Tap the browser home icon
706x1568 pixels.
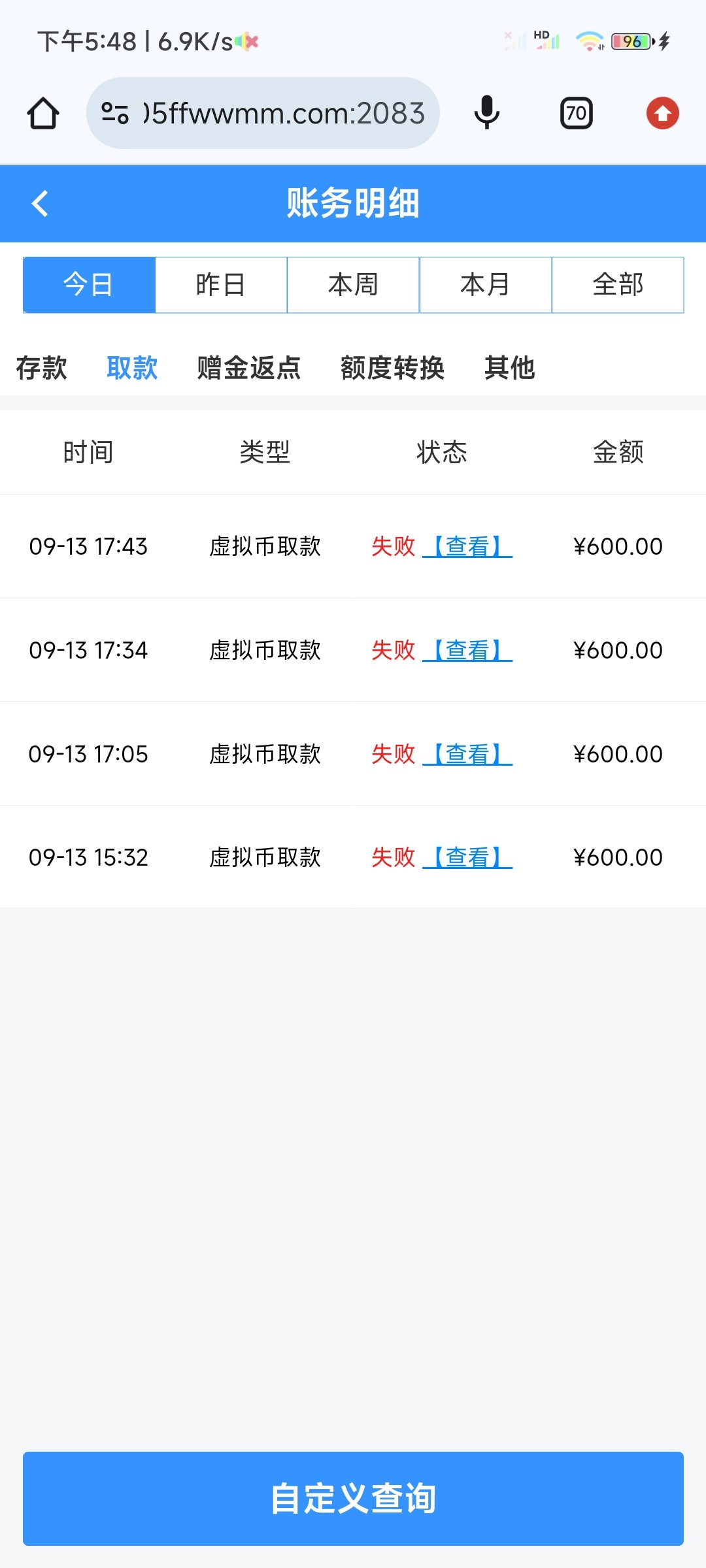coord(43,114)
